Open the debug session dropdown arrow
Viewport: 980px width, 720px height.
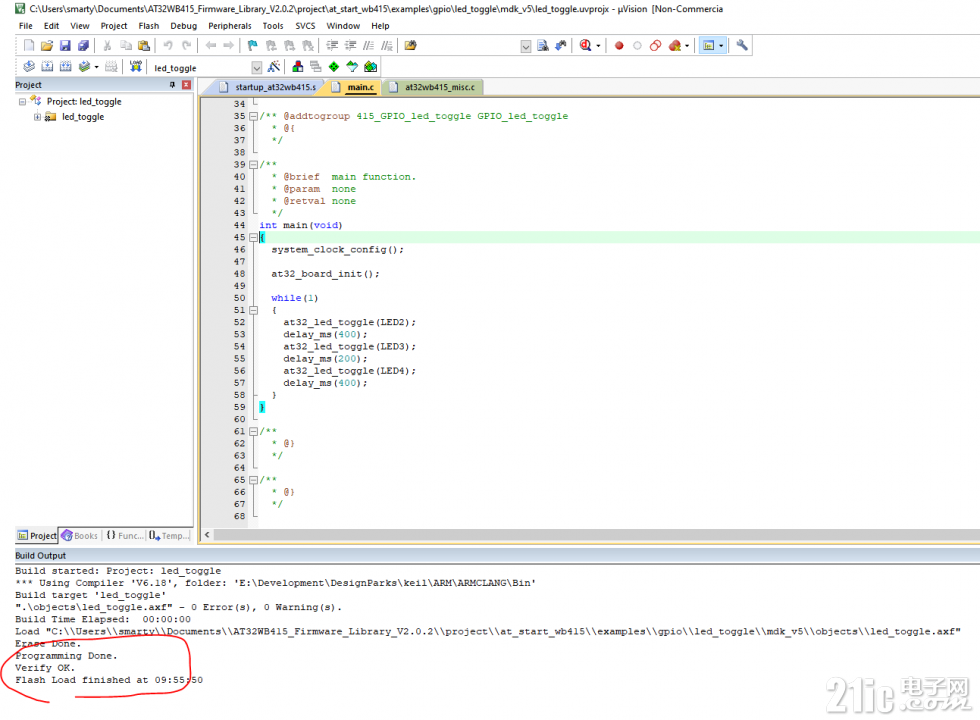point(598,46)
